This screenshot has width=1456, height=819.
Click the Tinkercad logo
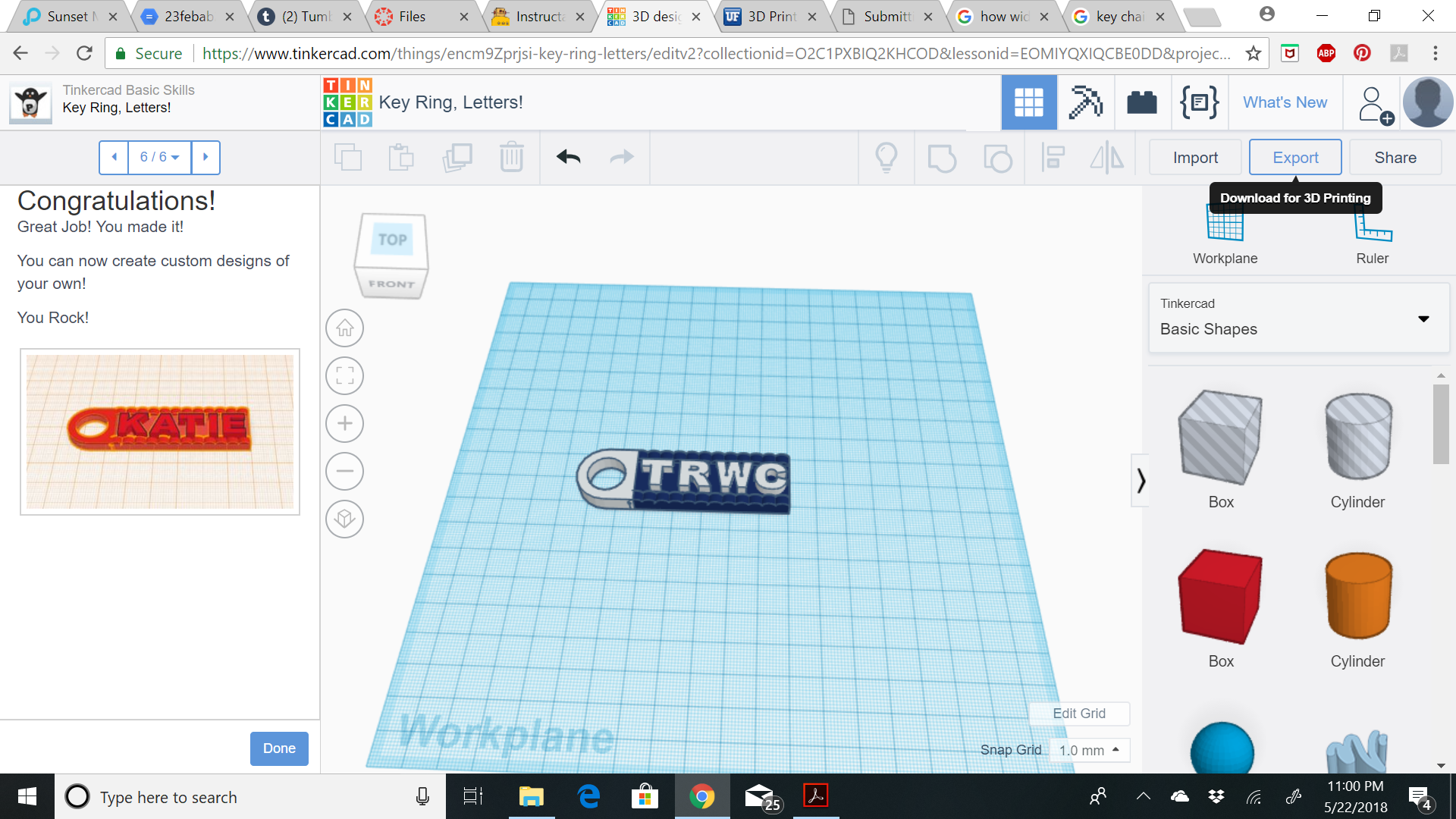(x=347, y=102)
